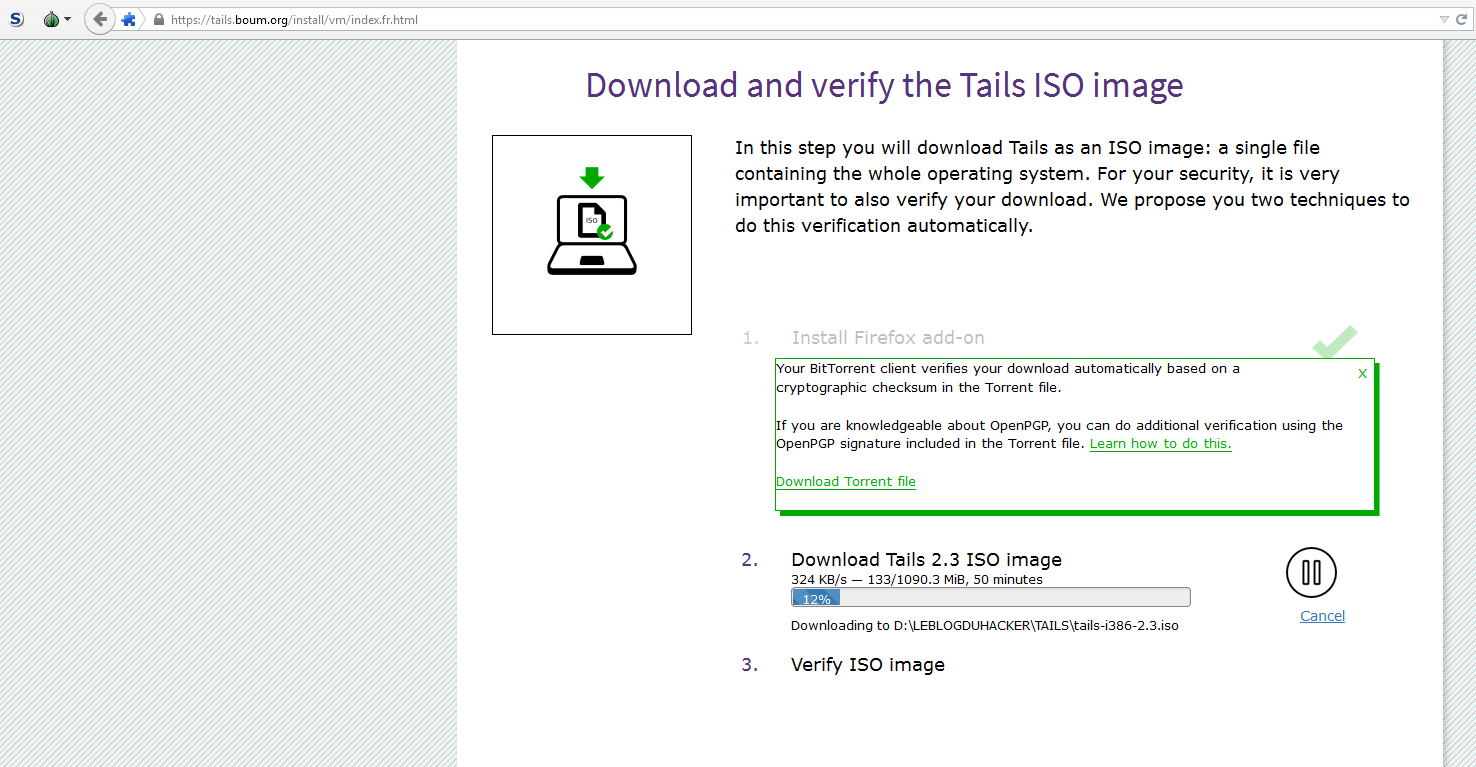
Task: Click the '324 KB/s — 133/1090.3 MiB' status
Action: (917, 579)
